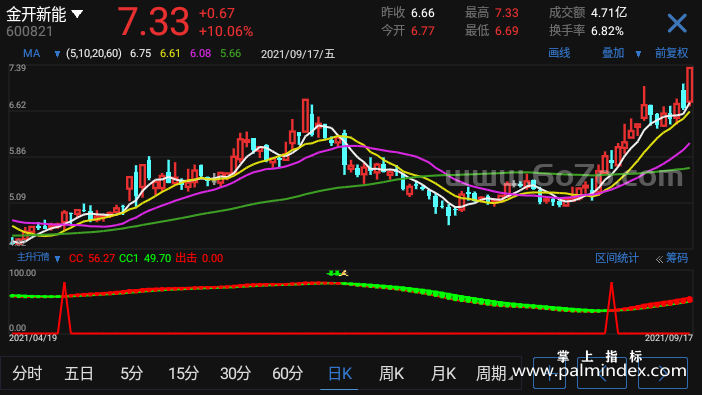Expand the 主升行情 indicator dropdown
Image resolution: width=702 pixels, height=395 pixels.
(x=57, y=259)
